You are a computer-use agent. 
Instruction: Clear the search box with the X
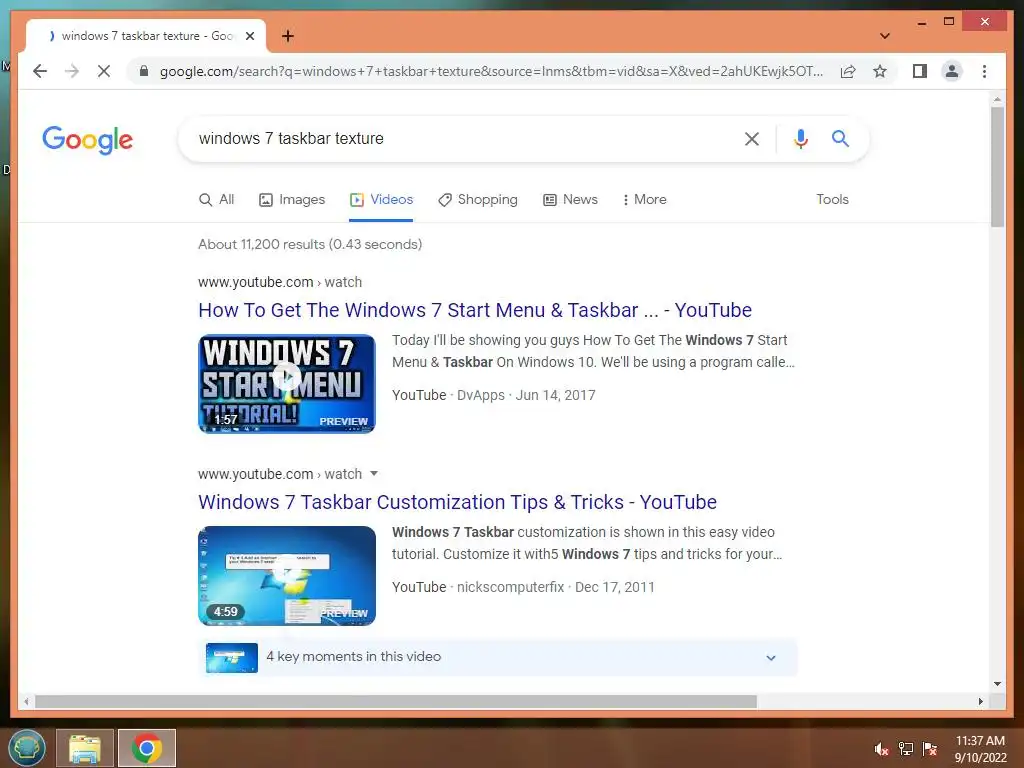[752, 138]
